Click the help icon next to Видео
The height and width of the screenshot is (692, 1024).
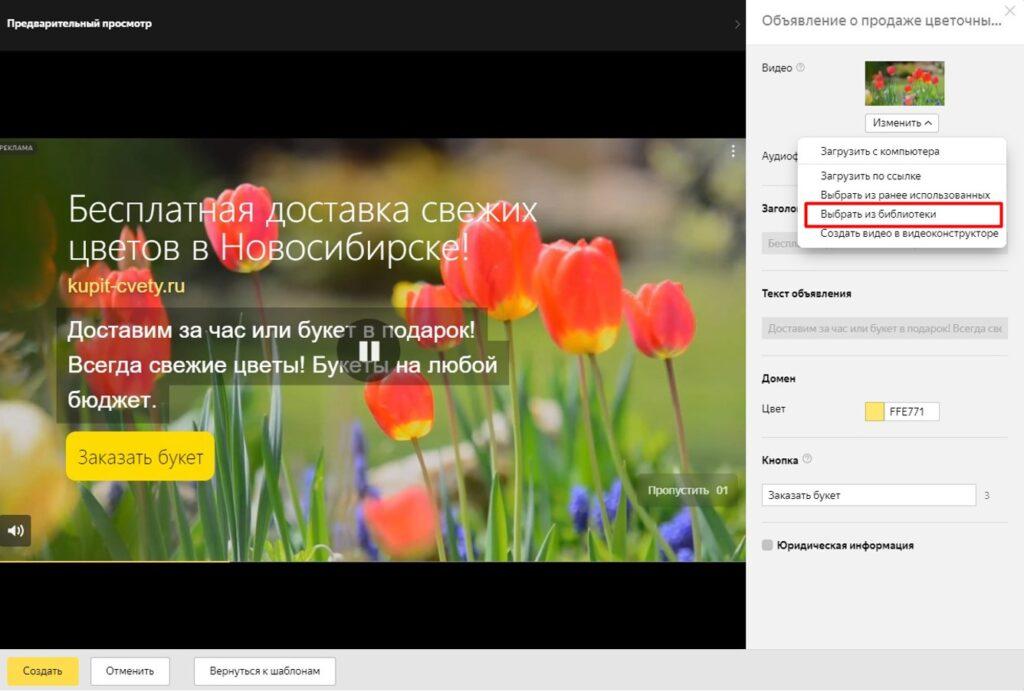801,67
